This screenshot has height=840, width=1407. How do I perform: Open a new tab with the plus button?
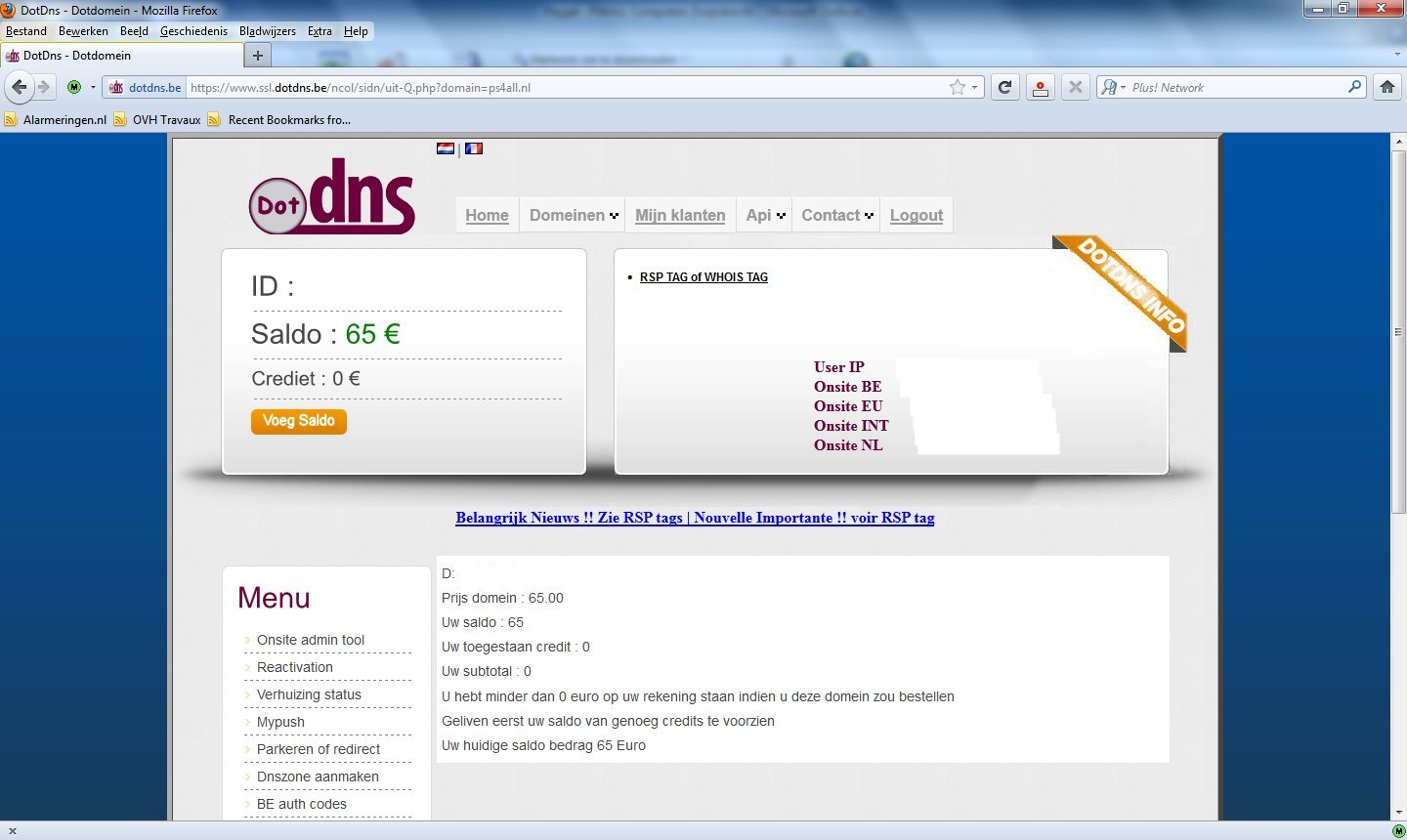coord(258,56)
